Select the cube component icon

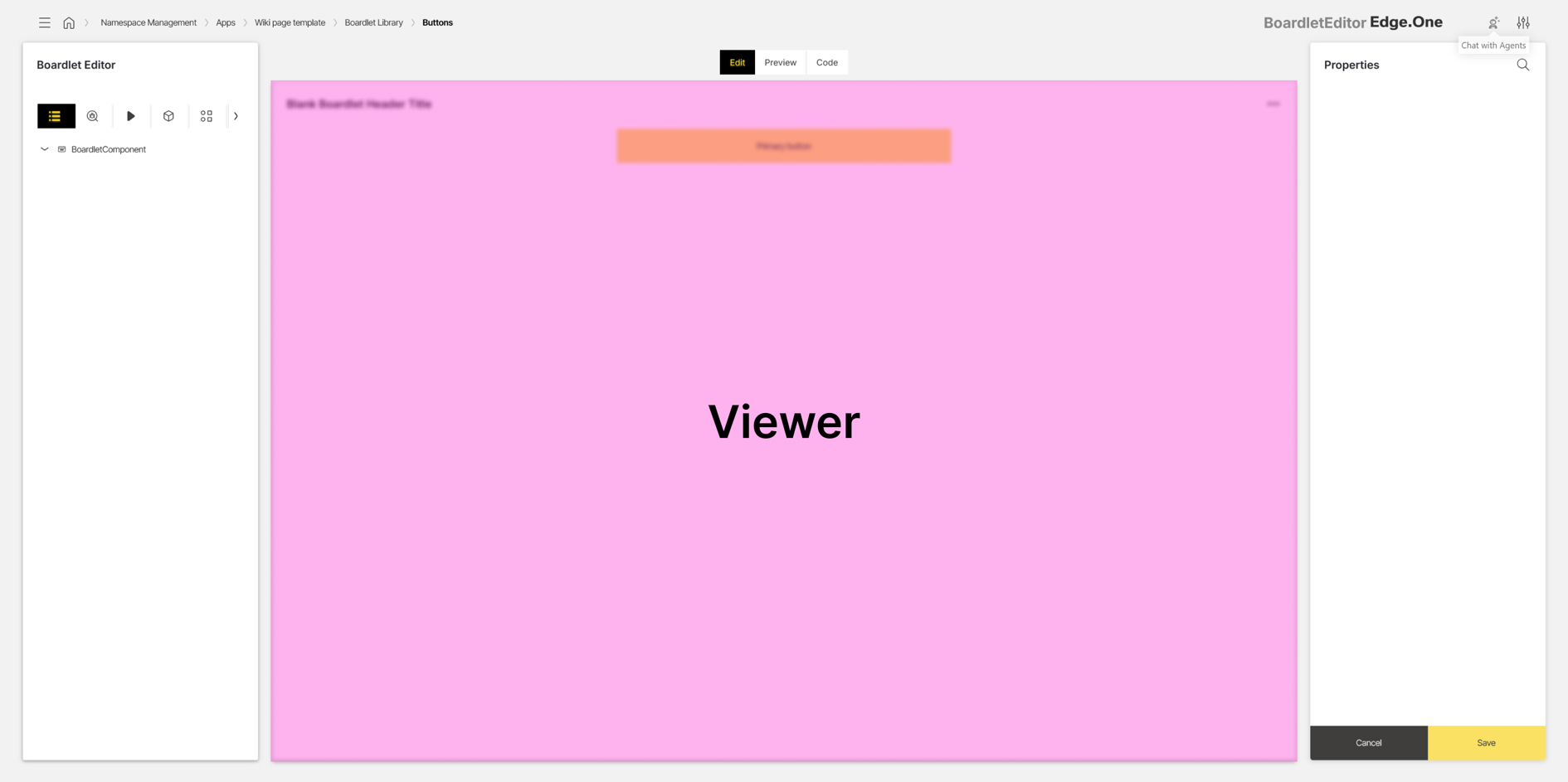168,116
